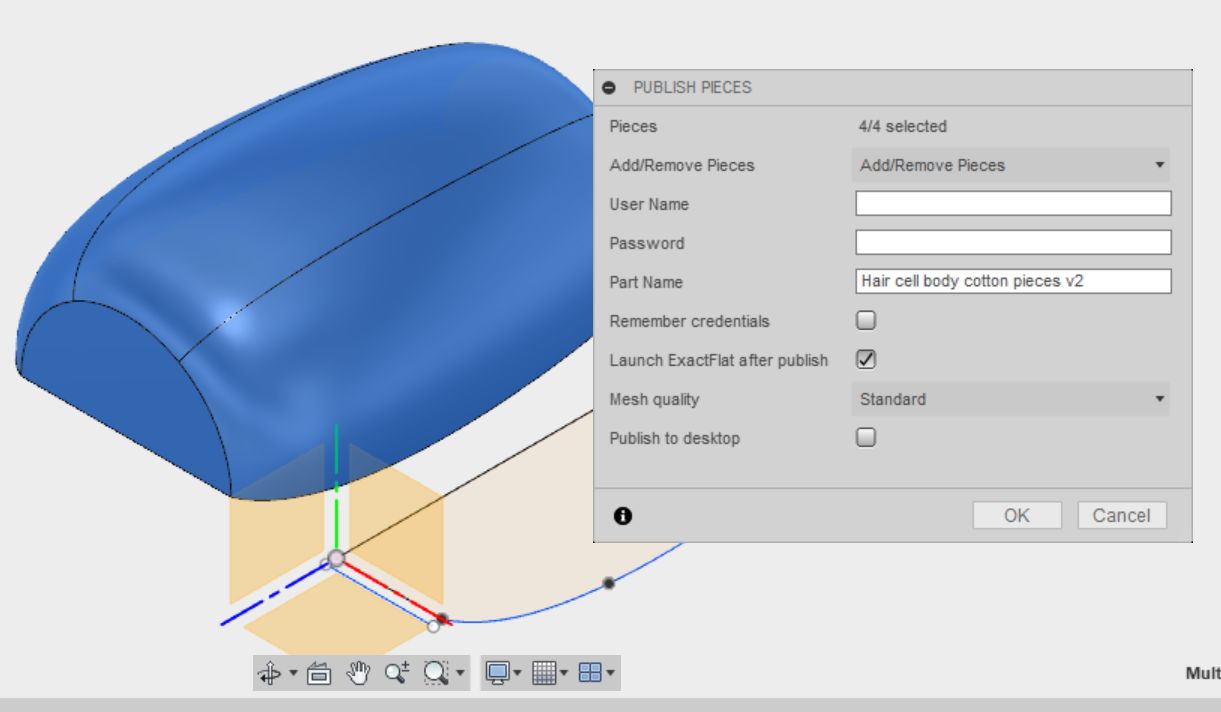The height and width of the screenshot is (712, 1221).
Task: Enable the Publish to desktop checkbox
Action: pos(867,437)
